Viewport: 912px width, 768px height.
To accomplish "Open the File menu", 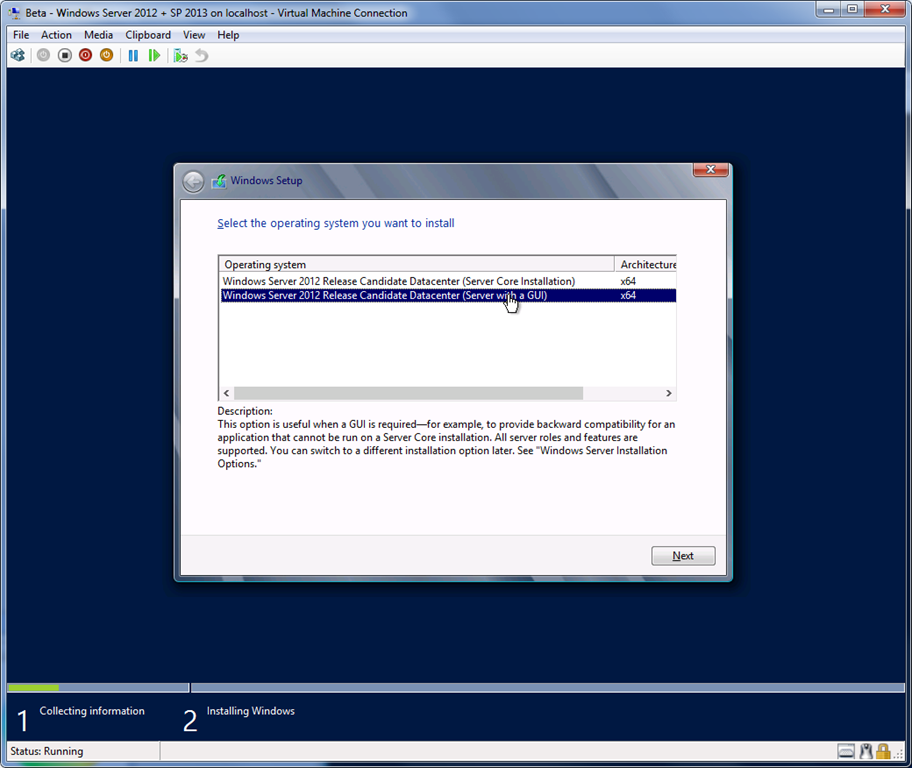I will 21,35.
